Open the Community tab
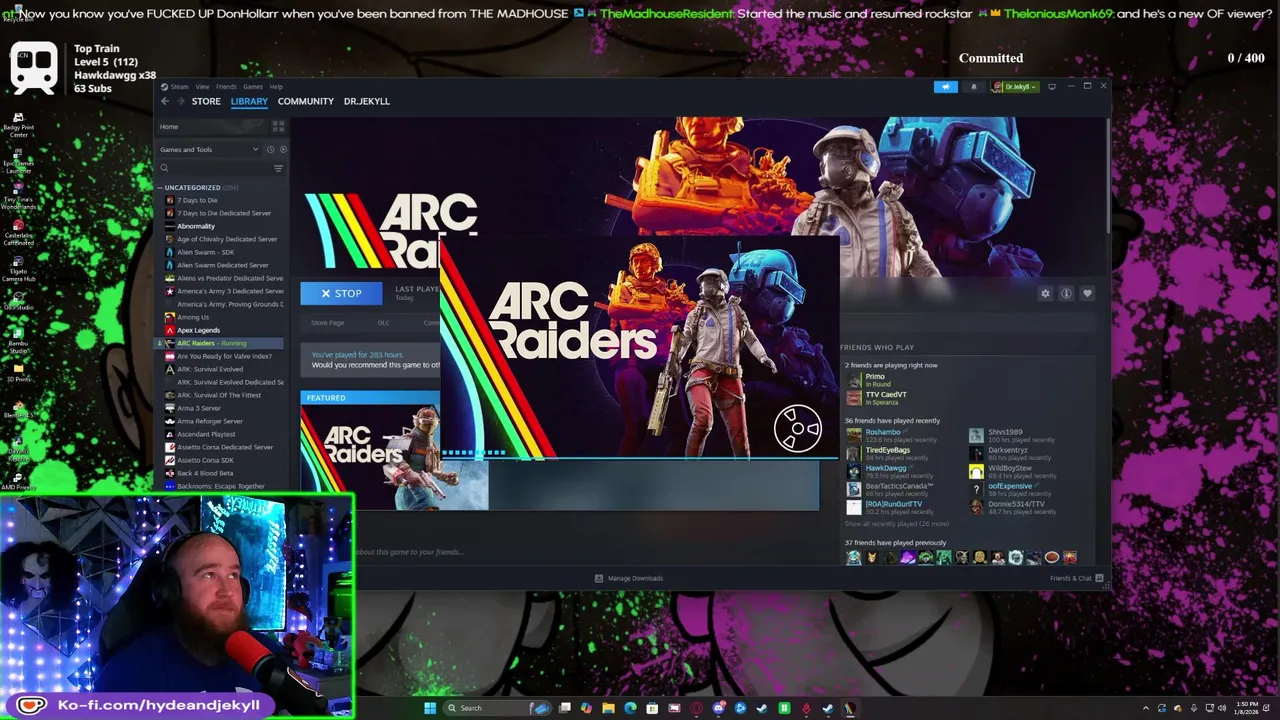Viewport: 1280px width, 720px height. click(x=305, y=101)
